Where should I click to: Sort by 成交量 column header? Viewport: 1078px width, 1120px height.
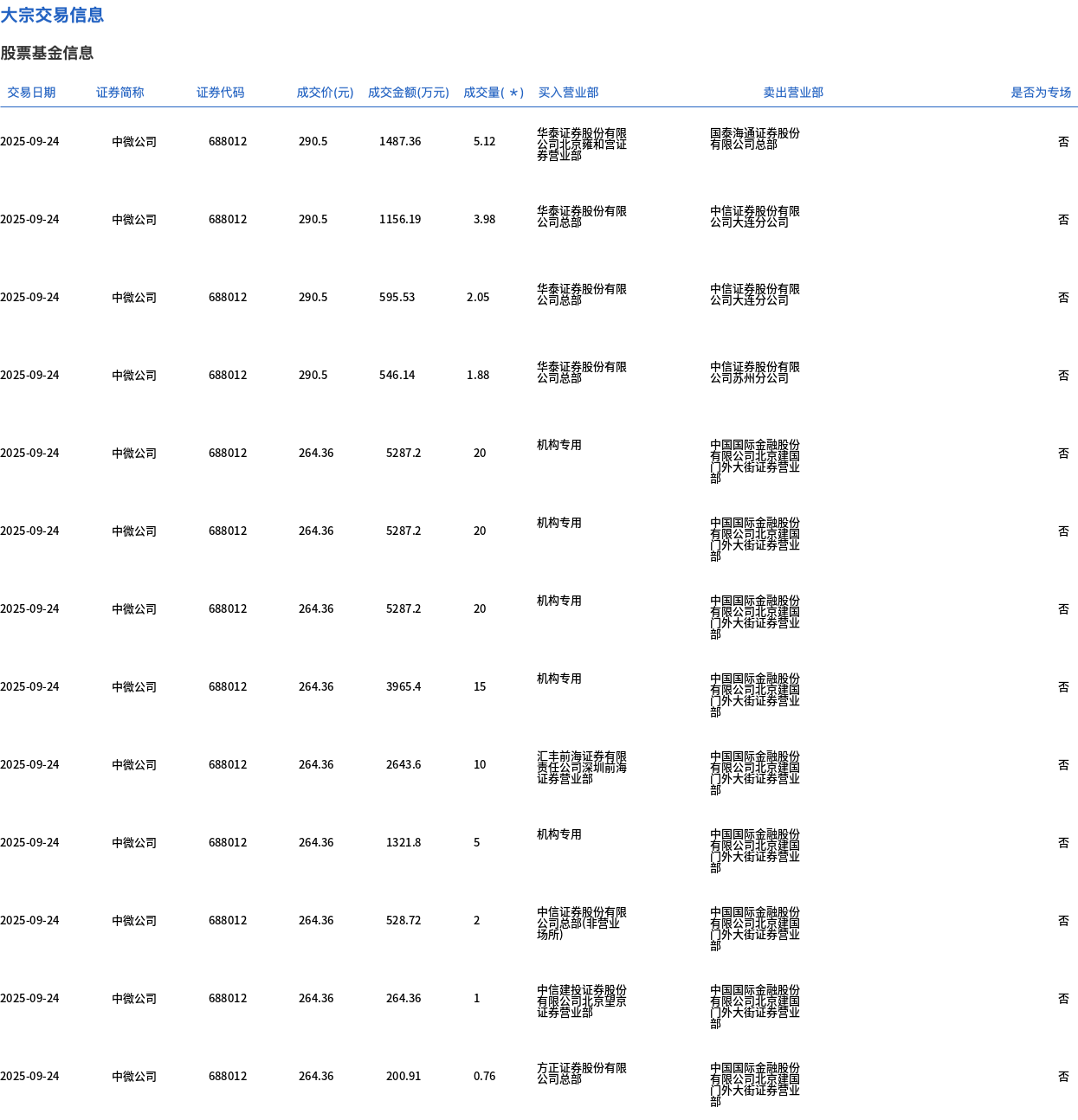(494, 93)
